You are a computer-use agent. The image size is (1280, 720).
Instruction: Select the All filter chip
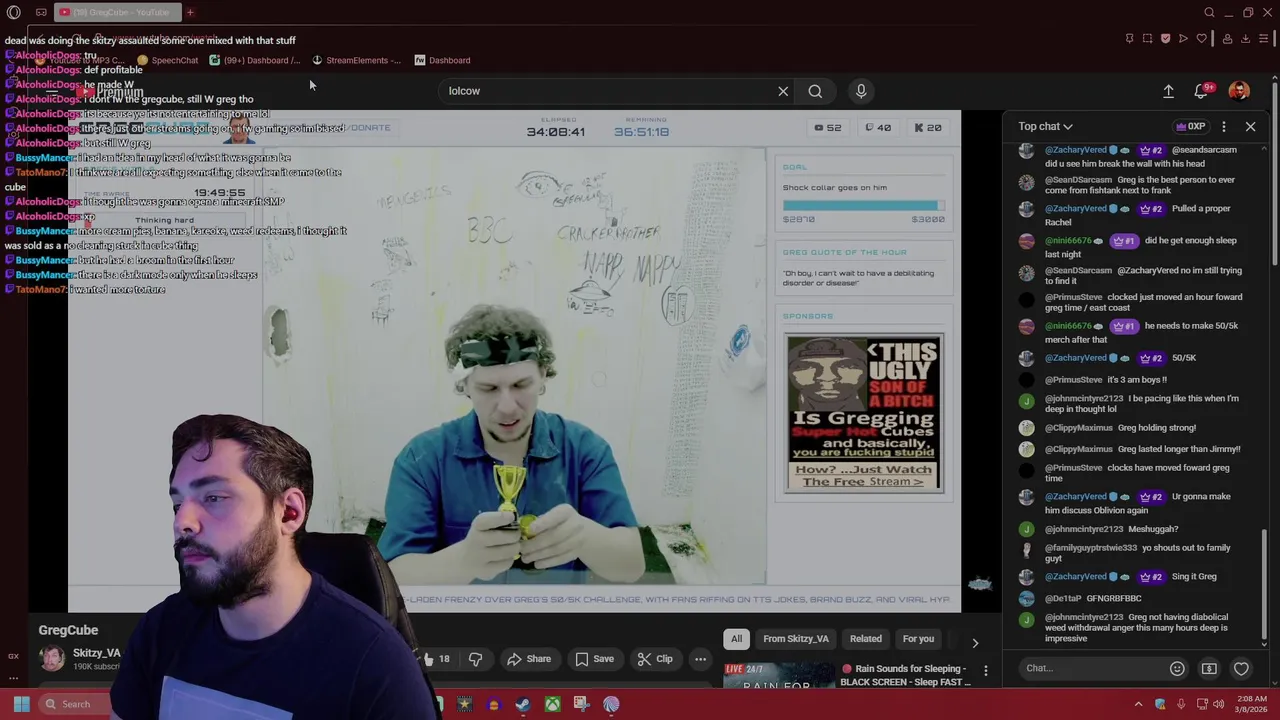point(736,639)
